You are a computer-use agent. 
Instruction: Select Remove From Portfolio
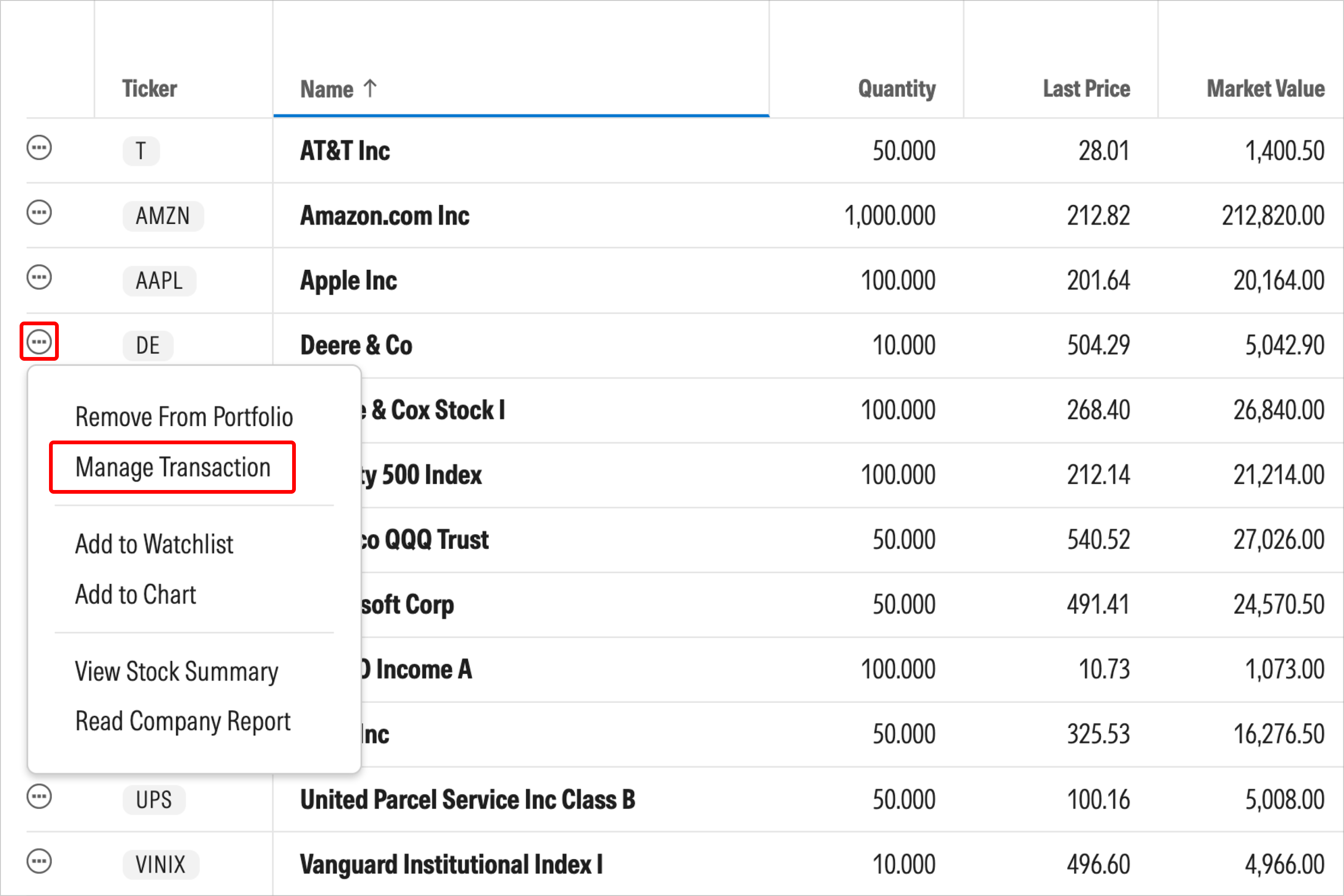click(x=184, y=416)
